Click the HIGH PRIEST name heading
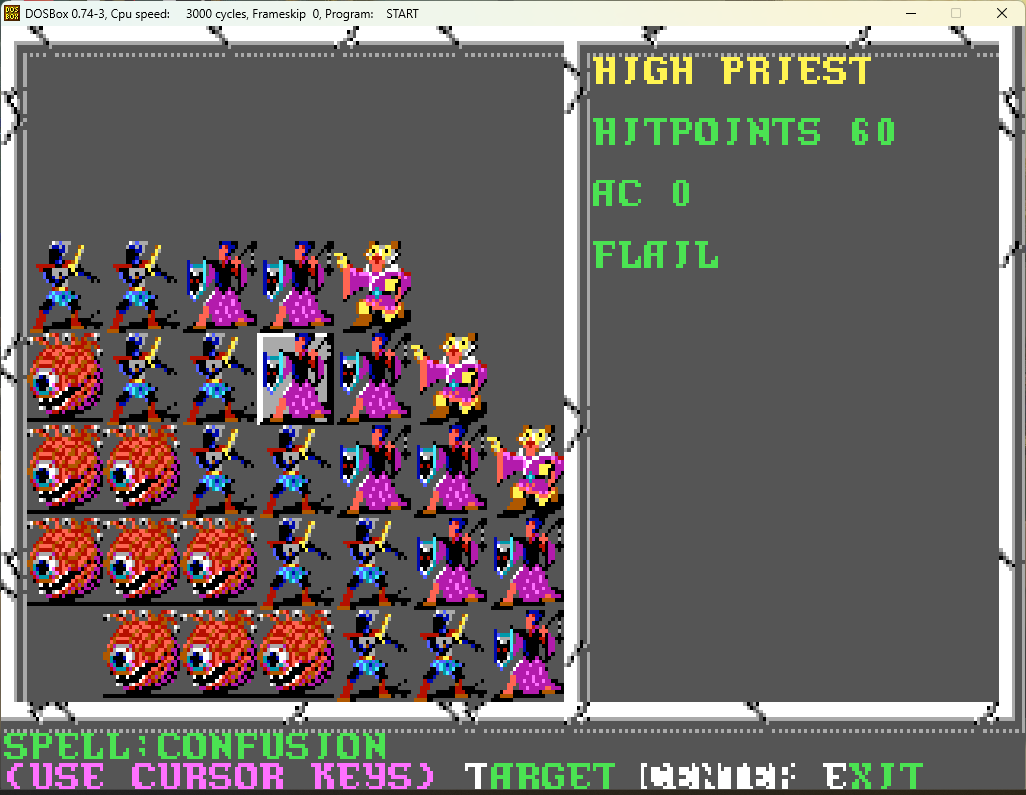The image size is (1026, 795). tap(732, 70)
